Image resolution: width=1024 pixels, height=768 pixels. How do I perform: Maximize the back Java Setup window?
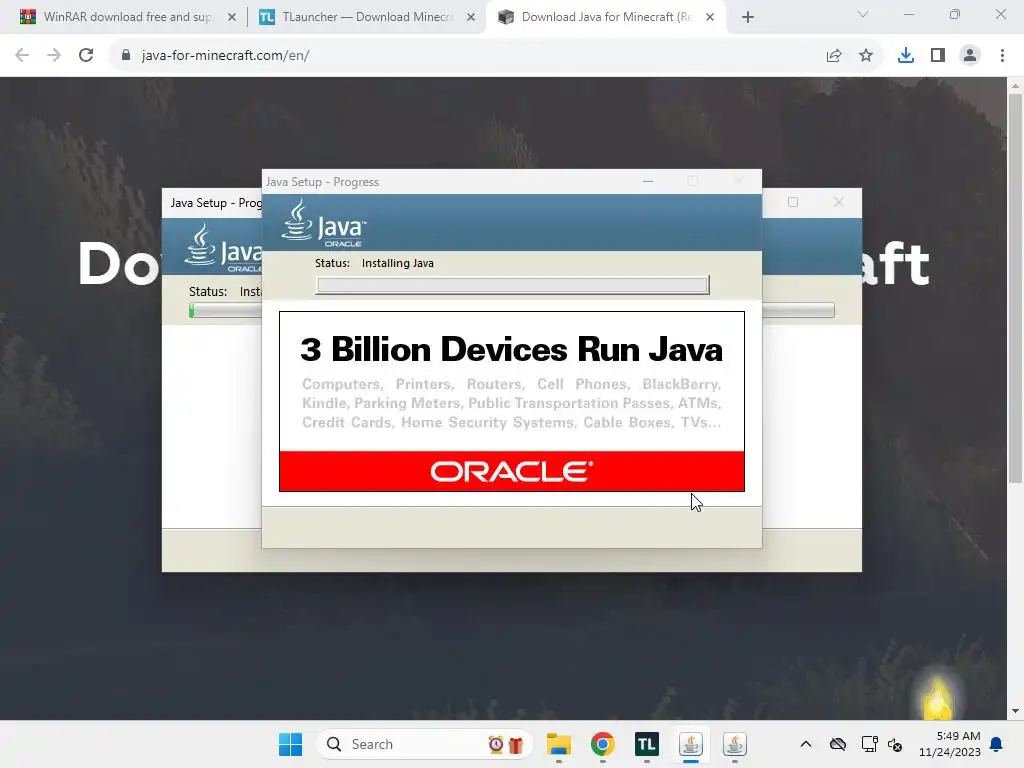(x=793, y=202)
